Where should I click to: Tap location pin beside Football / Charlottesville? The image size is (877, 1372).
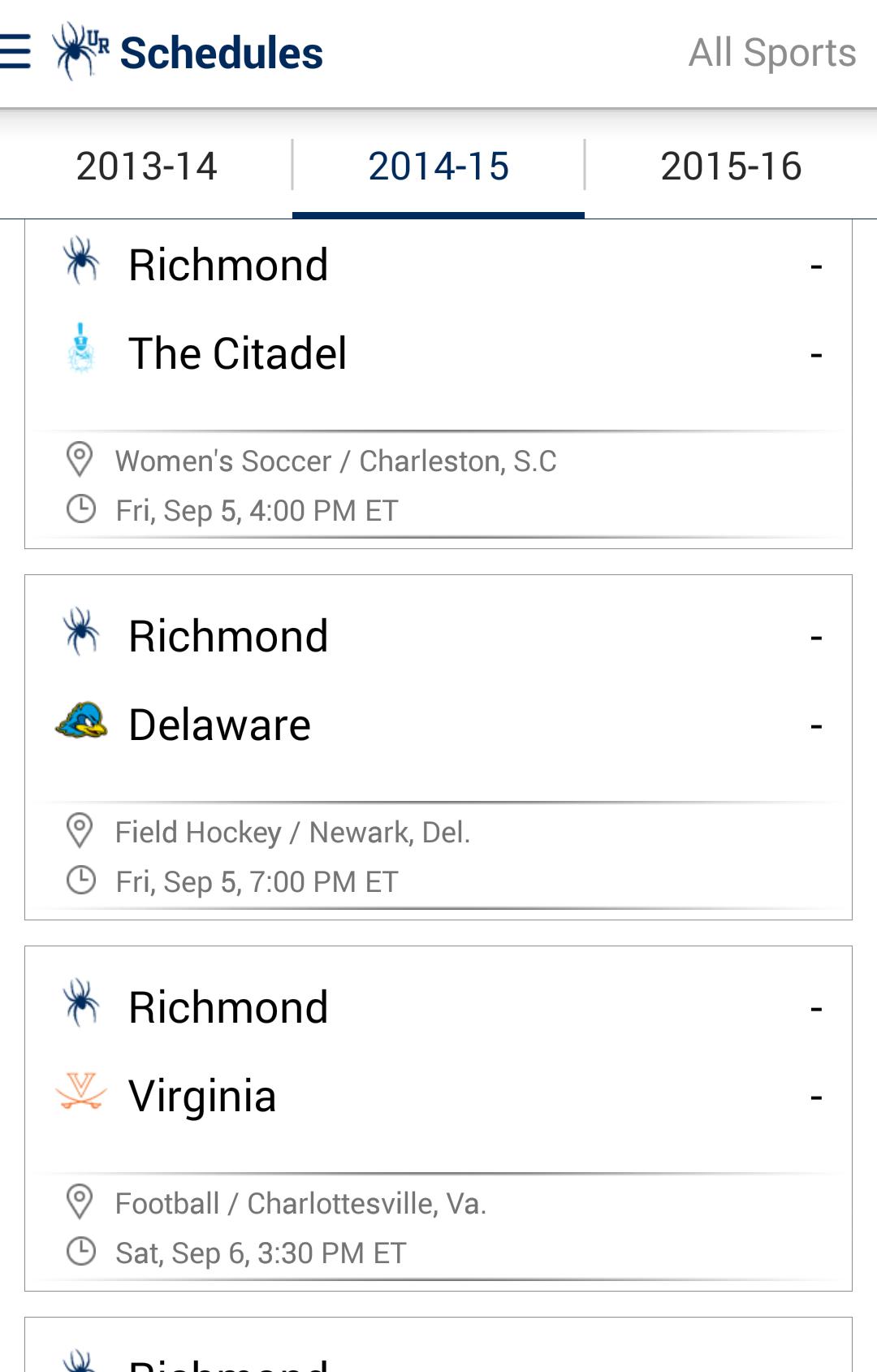coord(80,1201)
